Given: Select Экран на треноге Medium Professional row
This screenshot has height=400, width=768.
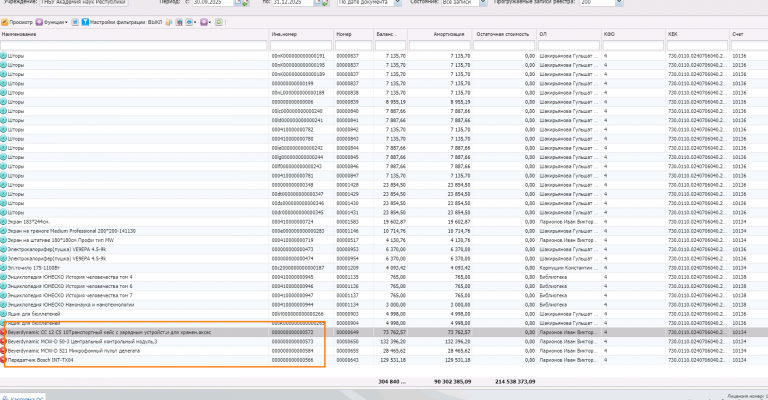Looking at the screenshot, I should click(384, 231).
